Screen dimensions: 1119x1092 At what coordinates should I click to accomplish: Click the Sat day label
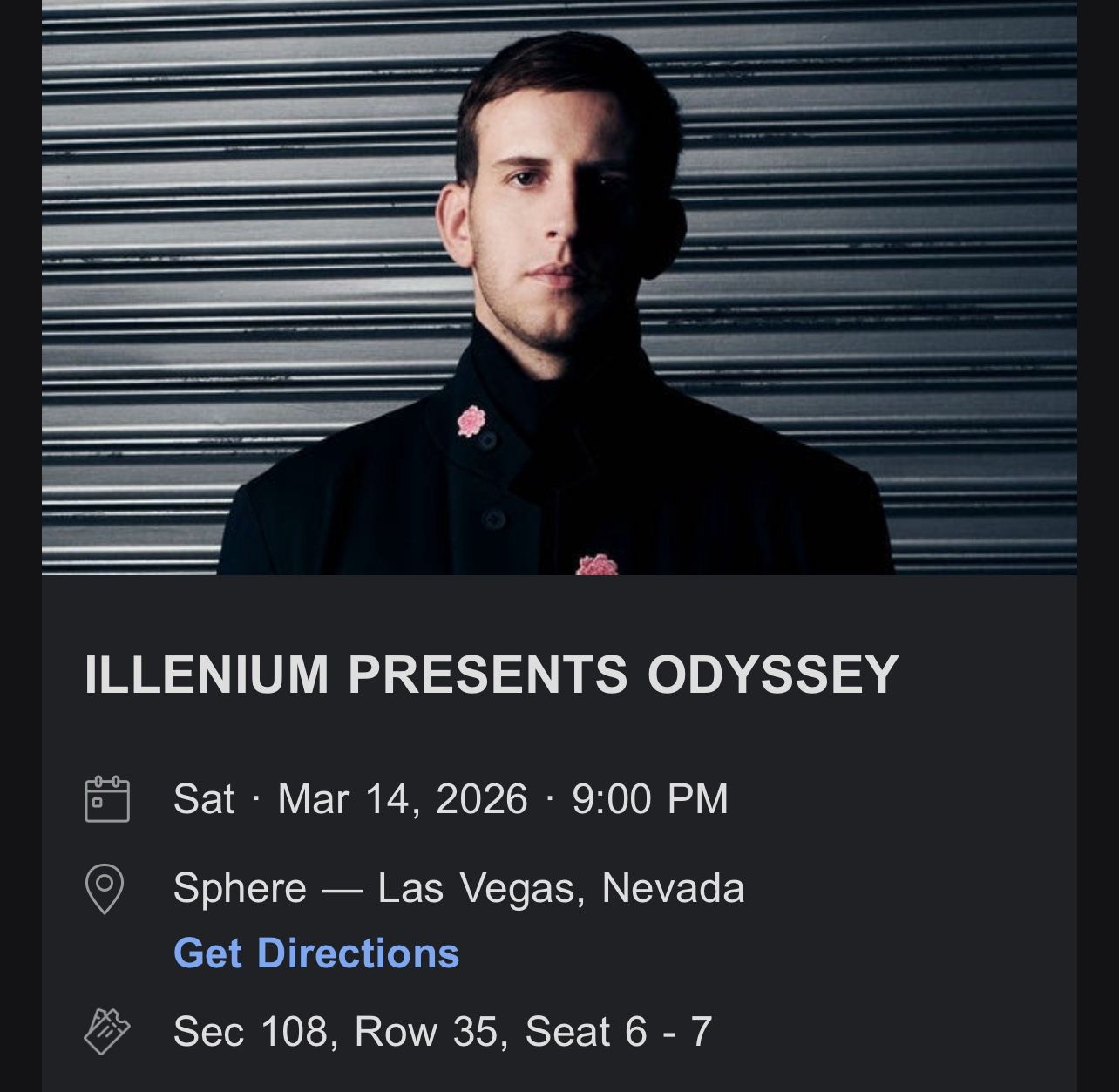(x=204, y=798)
